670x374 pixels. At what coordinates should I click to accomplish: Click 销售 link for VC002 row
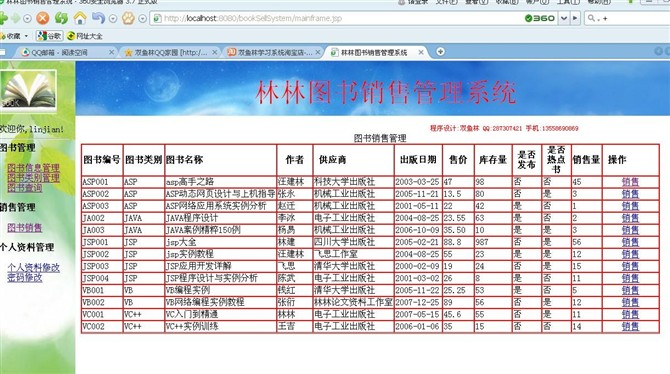[630, 326]
